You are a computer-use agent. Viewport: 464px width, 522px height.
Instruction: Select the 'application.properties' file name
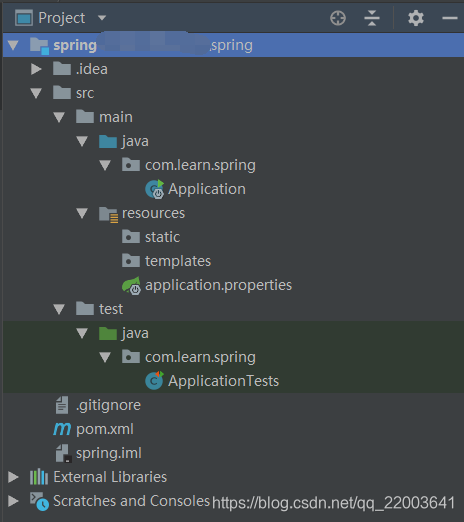click(x=218, y=285)
